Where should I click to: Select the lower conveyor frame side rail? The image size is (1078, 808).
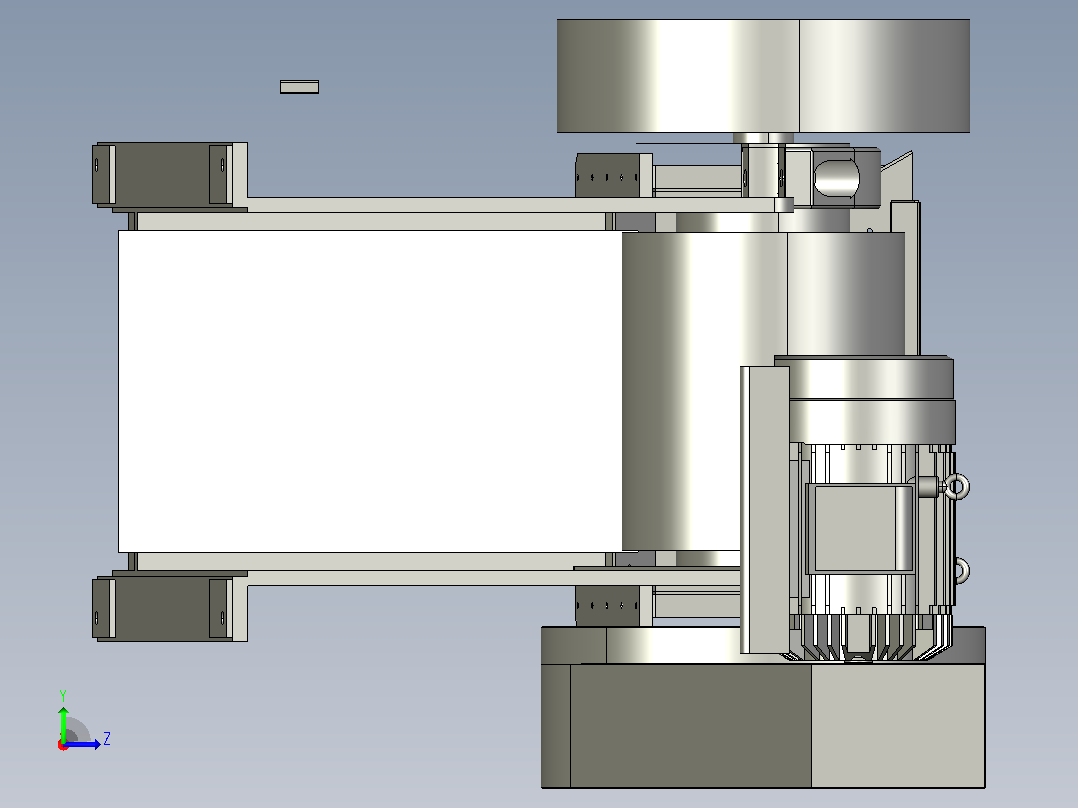[x=492, y=578]
